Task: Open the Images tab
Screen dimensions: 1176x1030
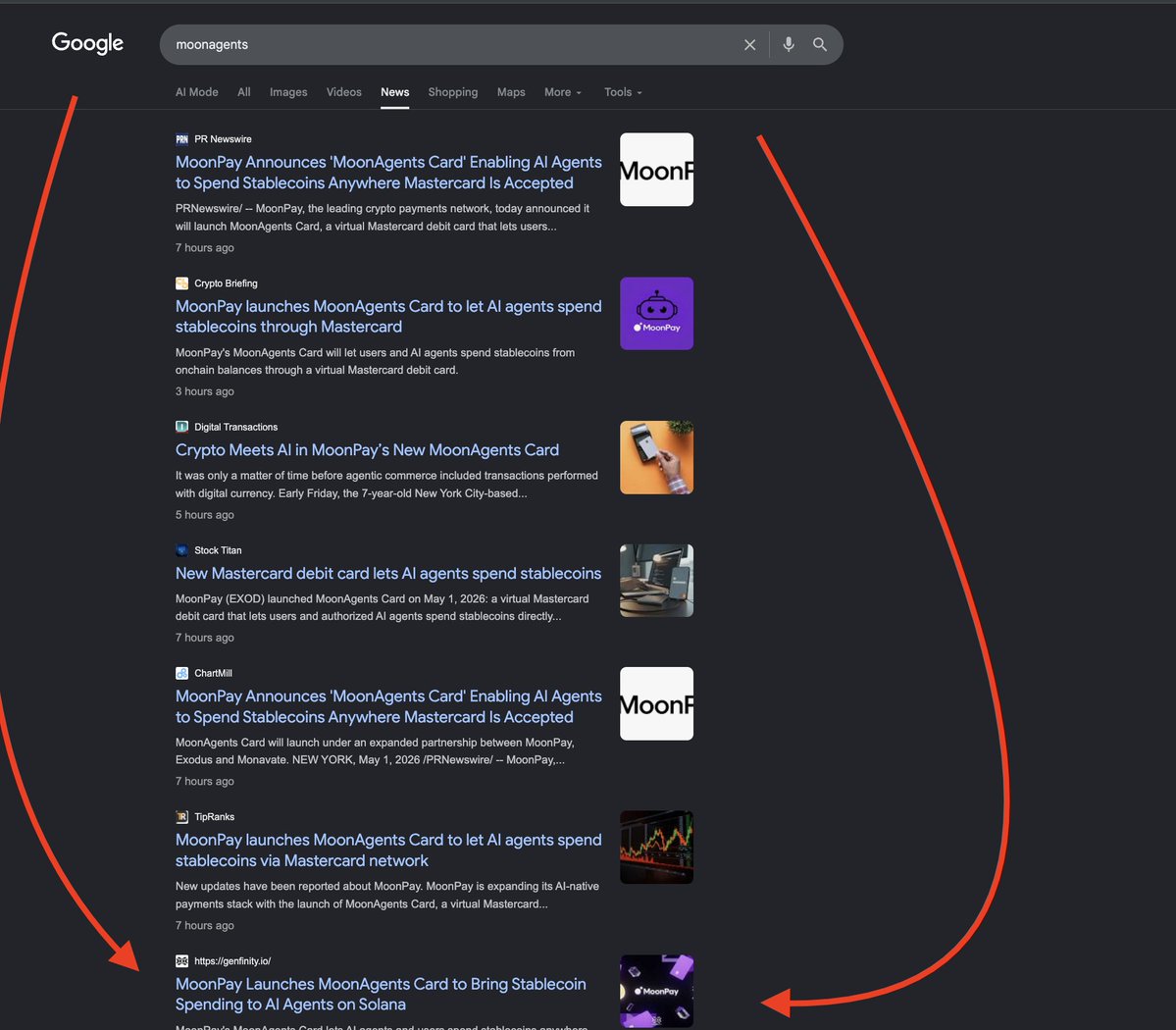Action: coord(288,92)
